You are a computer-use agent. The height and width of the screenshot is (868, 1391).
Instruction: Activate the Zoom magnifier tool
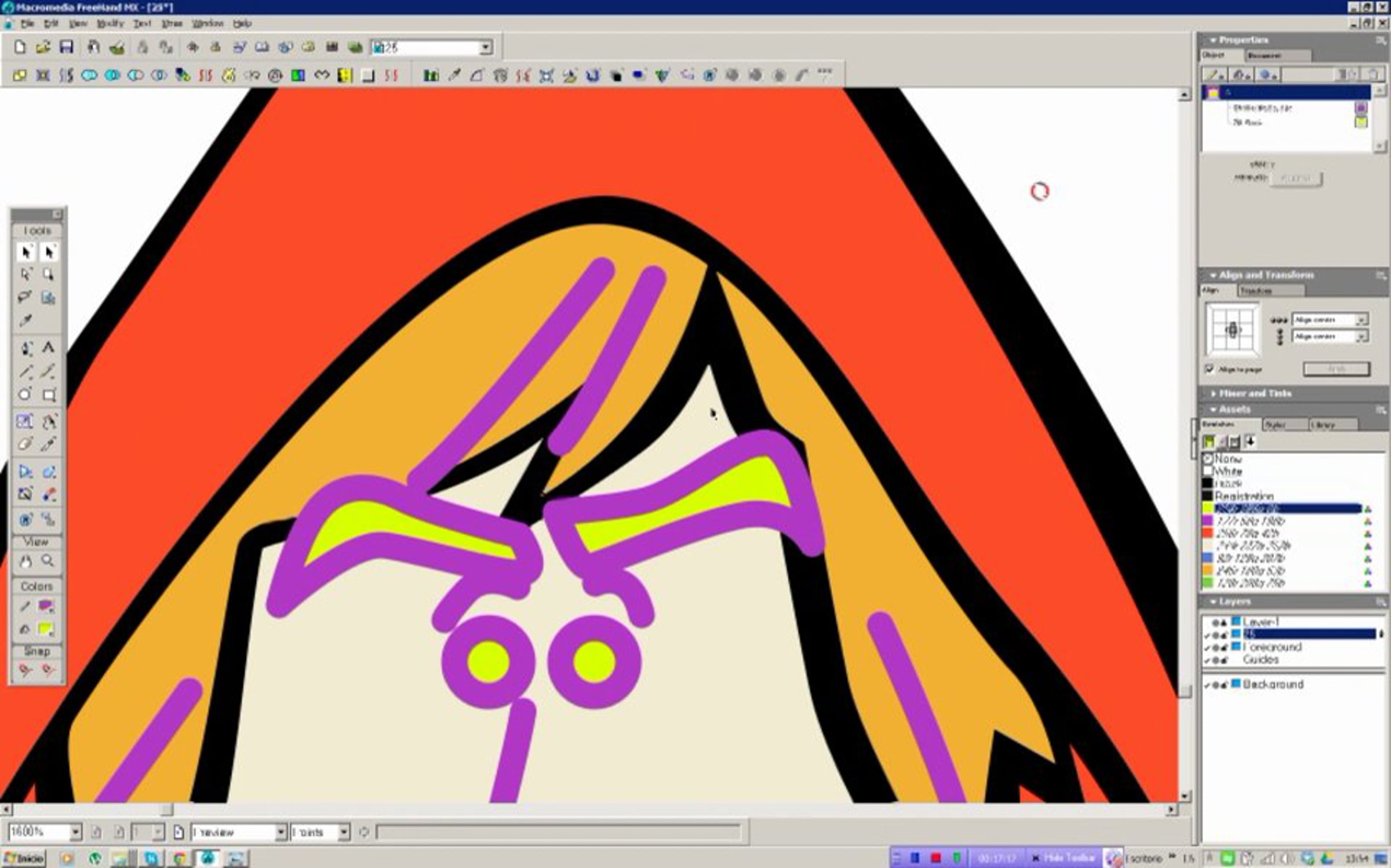[x=48, y=561]
